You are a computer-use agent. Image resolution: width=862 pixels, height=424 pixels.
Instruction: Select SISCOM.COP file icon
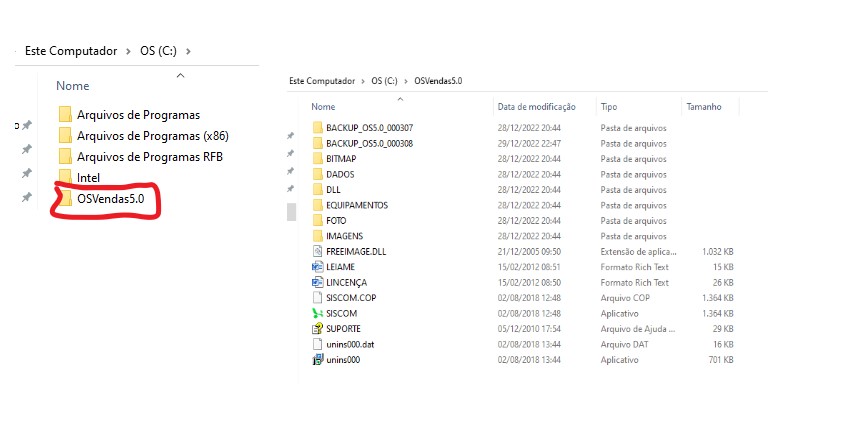pos(317,298)
